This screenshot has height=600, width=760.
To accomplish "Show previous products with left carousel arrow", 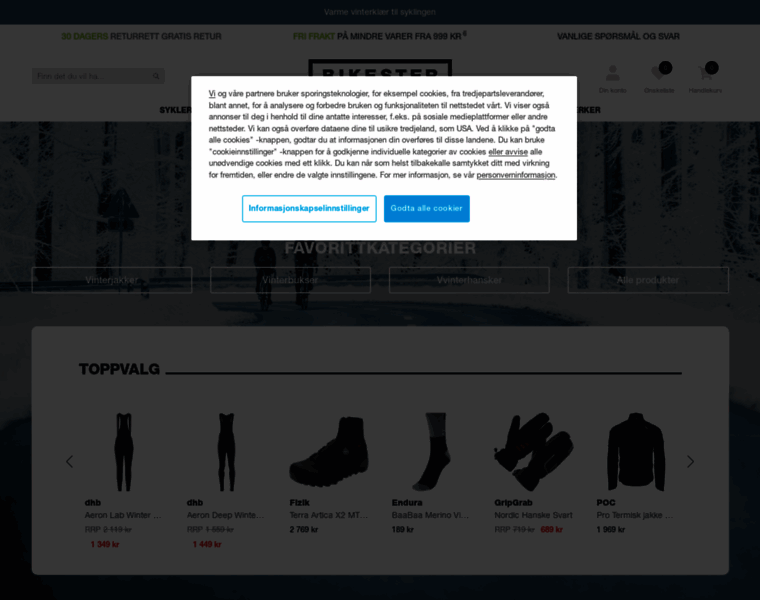I will [70, 461].
